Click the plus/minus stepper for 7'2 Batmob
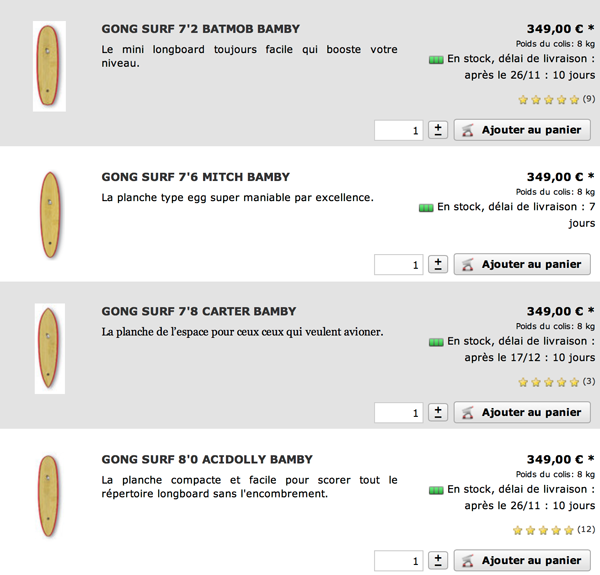The height and width of the screenshot is (575, 600). [438, 130]
